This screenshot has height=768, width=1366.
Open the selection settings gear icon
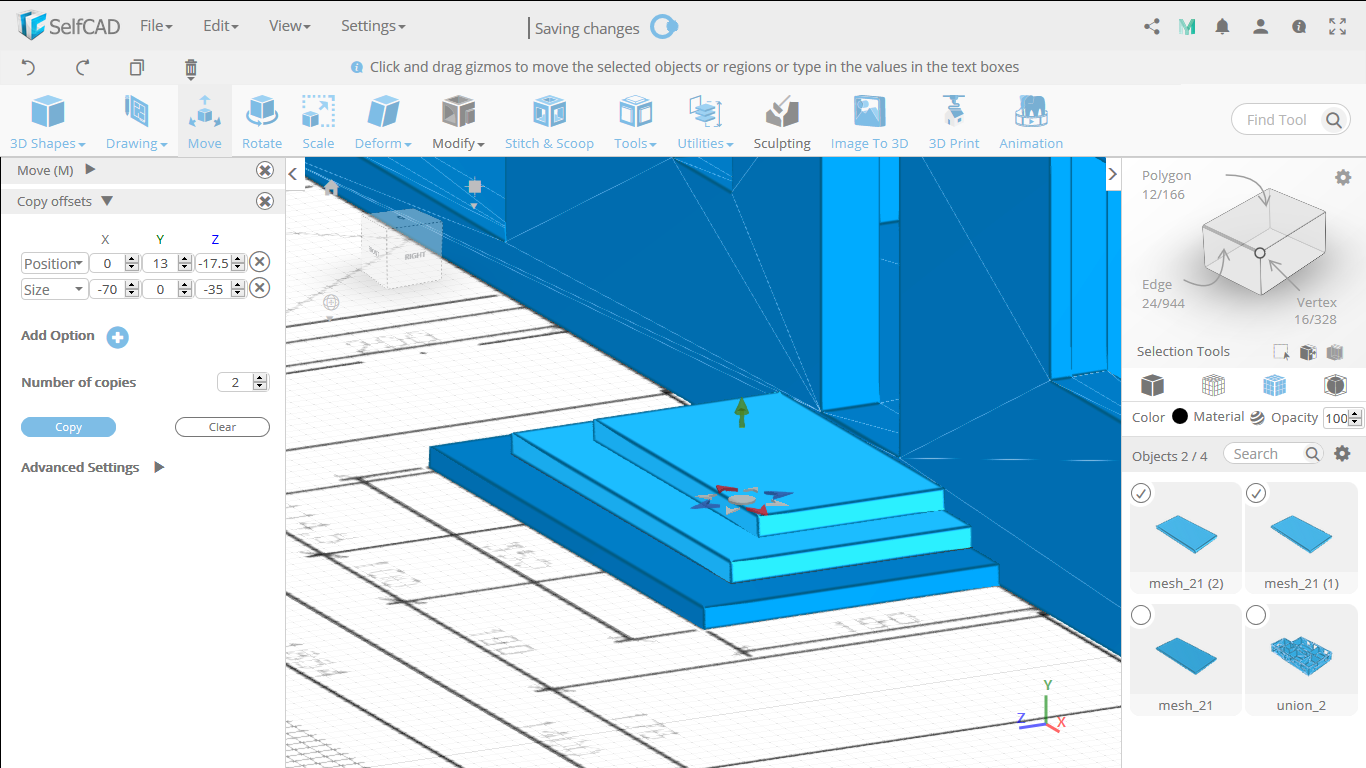1343,177
